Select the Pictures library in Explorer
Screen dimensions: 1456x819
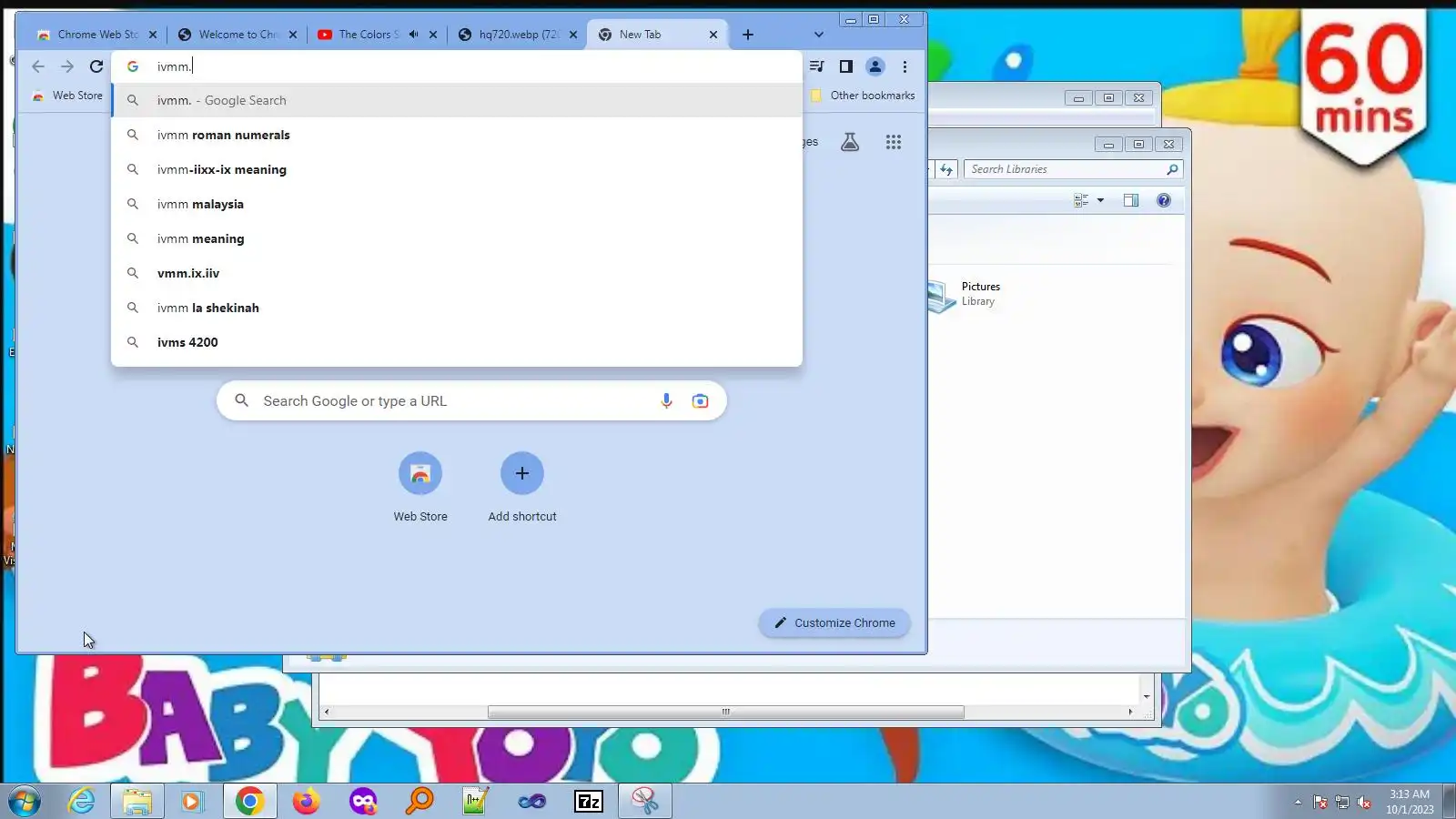pos(965,294)
